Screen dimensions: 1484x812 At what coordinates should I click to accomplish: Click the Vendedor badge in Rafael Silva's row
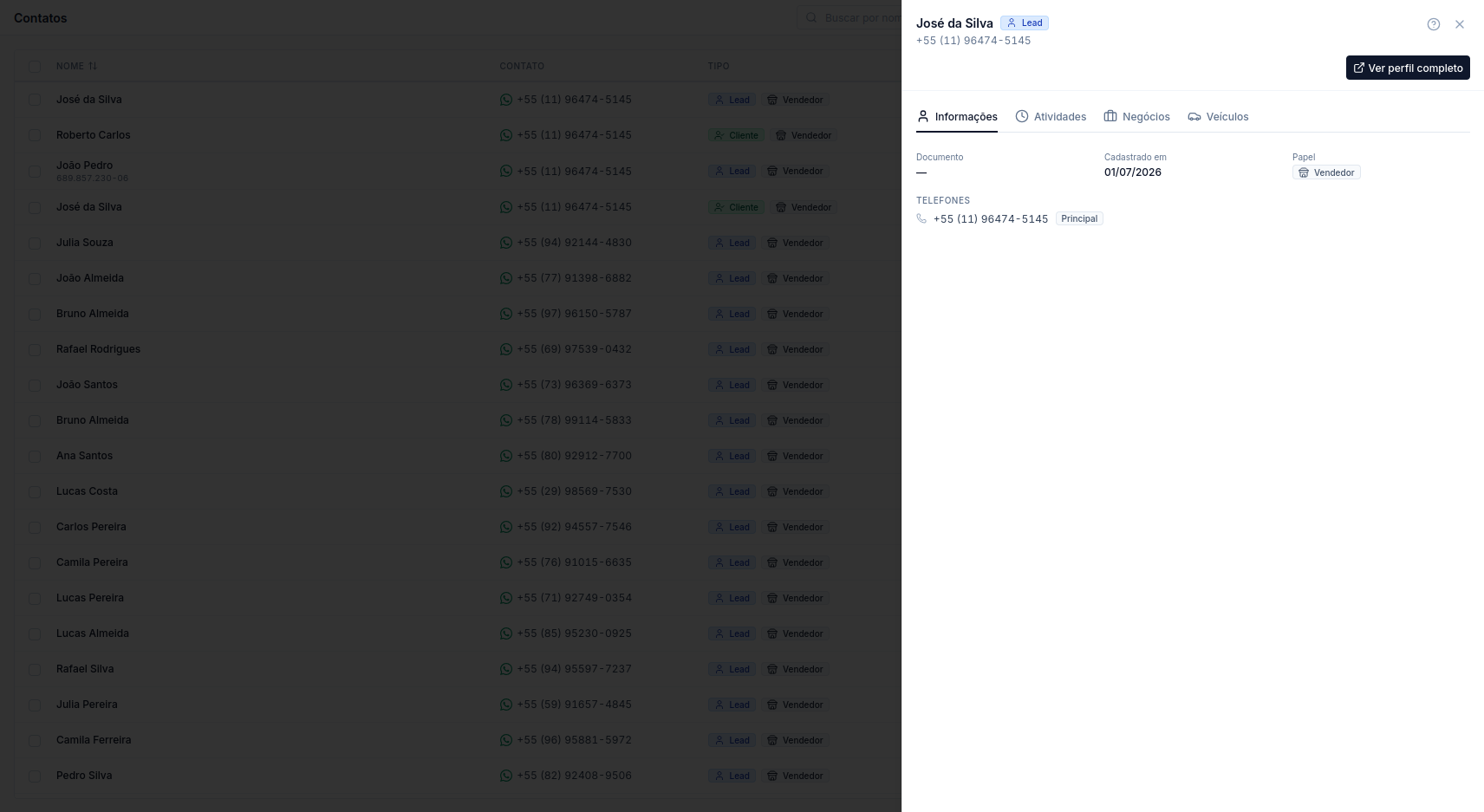(795, 669)
